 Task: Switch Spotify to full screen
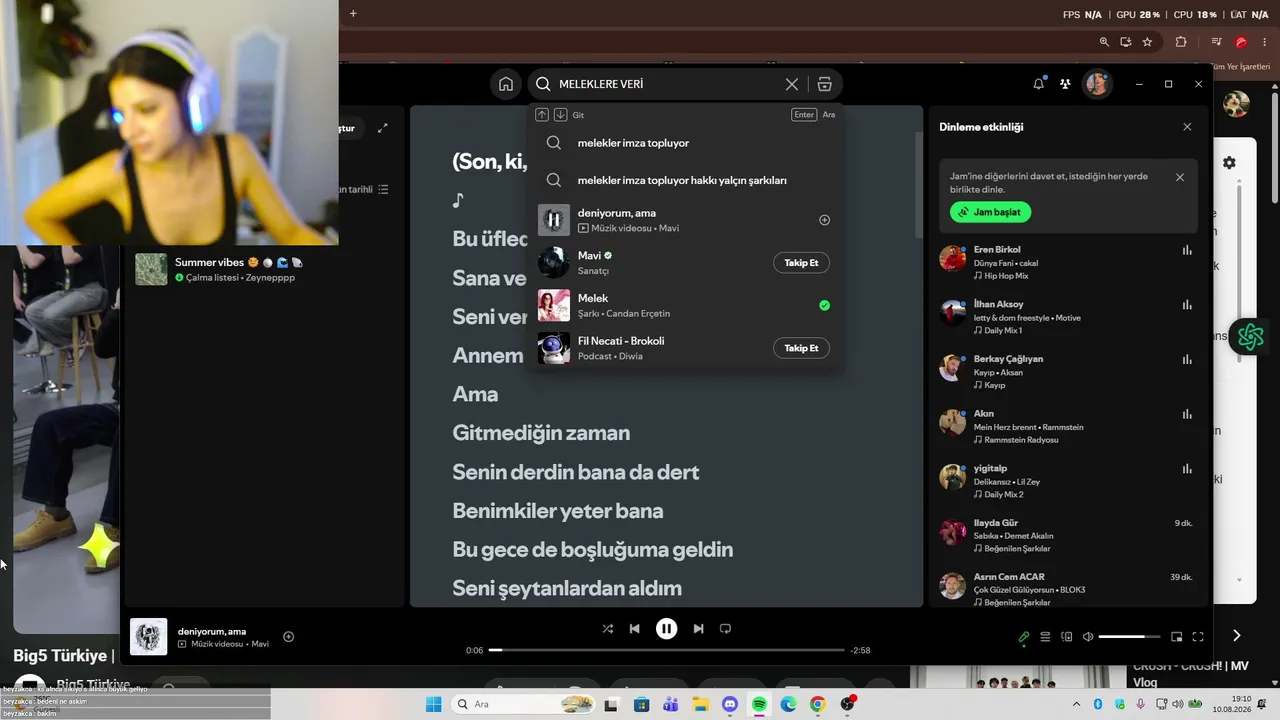(1198, 637)
